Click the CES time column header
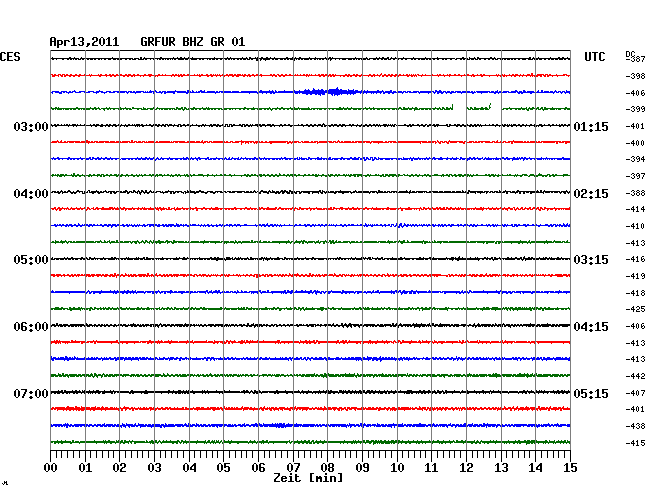 click(10, 57)
